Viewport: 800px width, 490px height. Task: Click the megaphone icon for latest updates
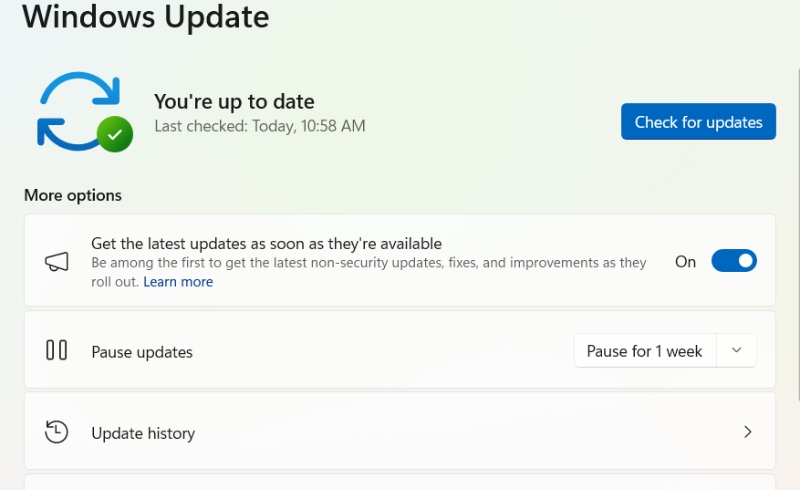point(57,262)
